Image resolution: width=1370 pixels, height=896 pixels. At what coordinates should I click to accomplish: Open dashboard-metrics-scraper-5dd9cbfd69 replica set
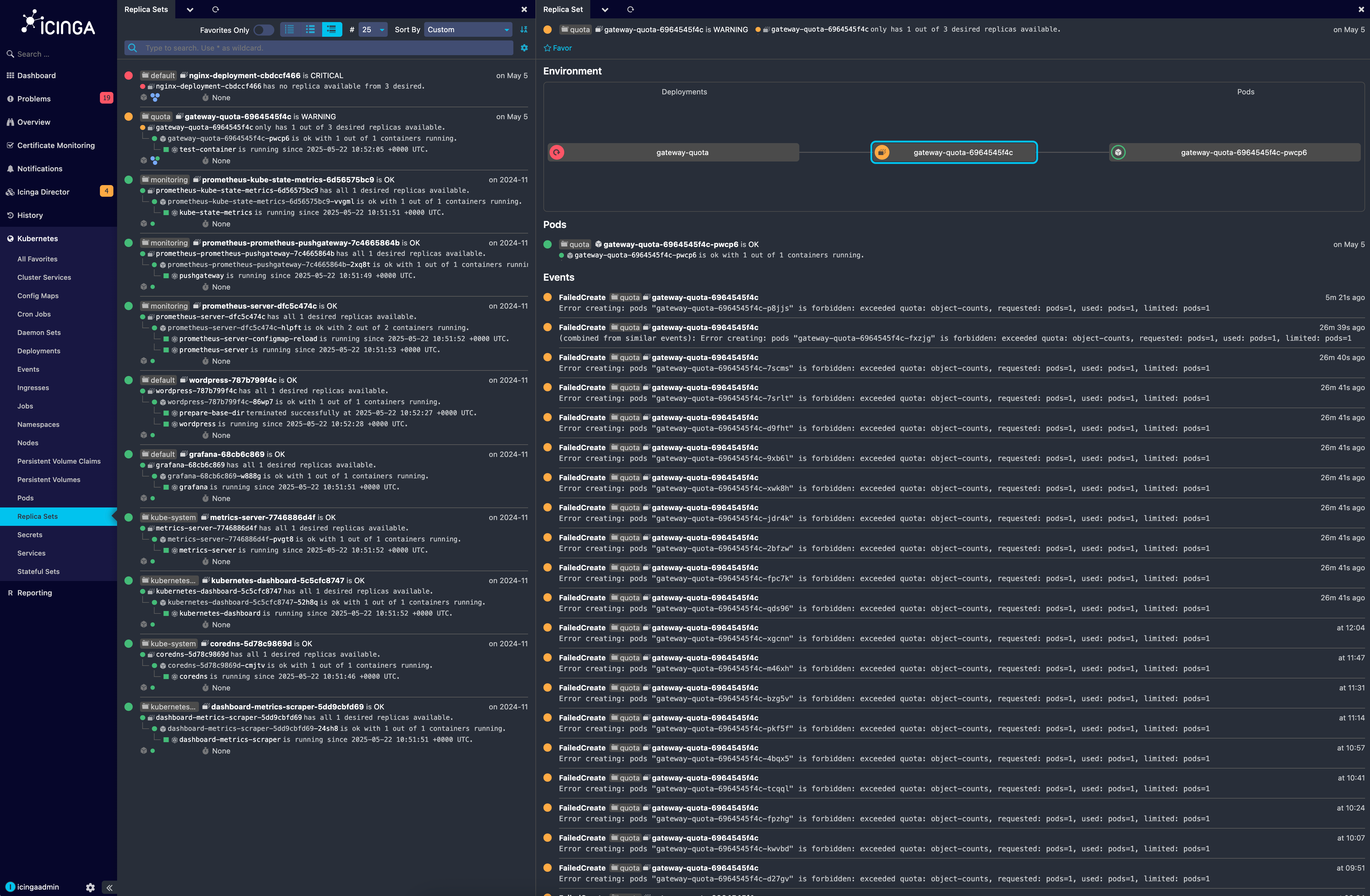pos(287,707)
